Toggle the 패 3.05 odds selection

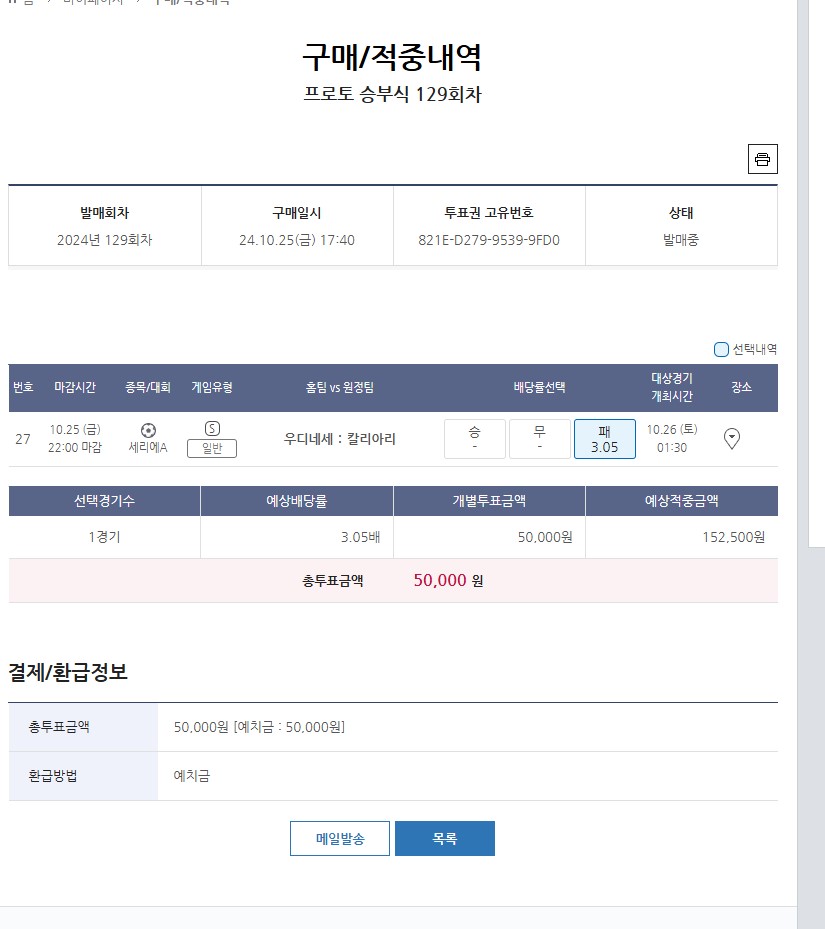pyautogui.click(x=604, y=438)
